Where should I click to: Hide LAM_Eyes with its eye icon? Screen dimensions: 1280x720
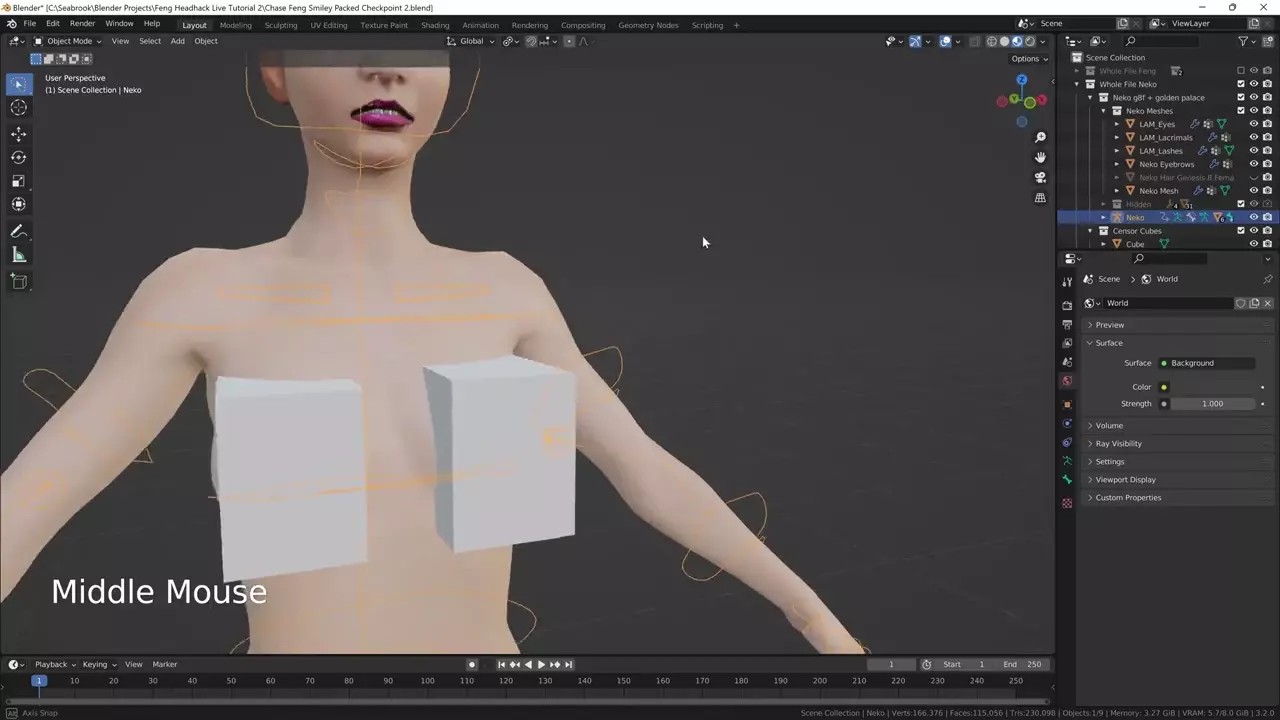tap(1253, 124)
